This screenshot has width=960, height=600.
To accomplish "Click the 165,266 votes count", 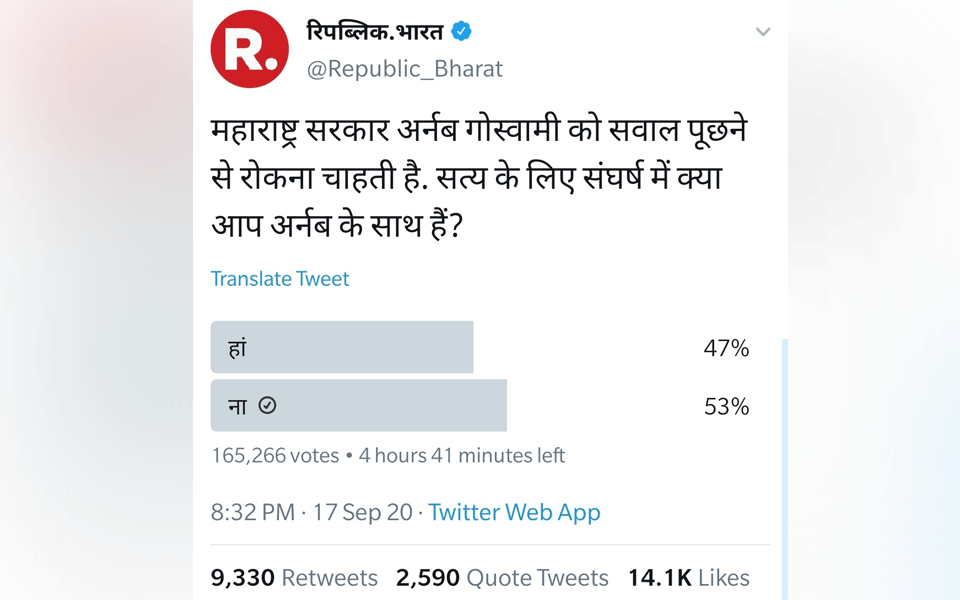I will pos(275,456).
